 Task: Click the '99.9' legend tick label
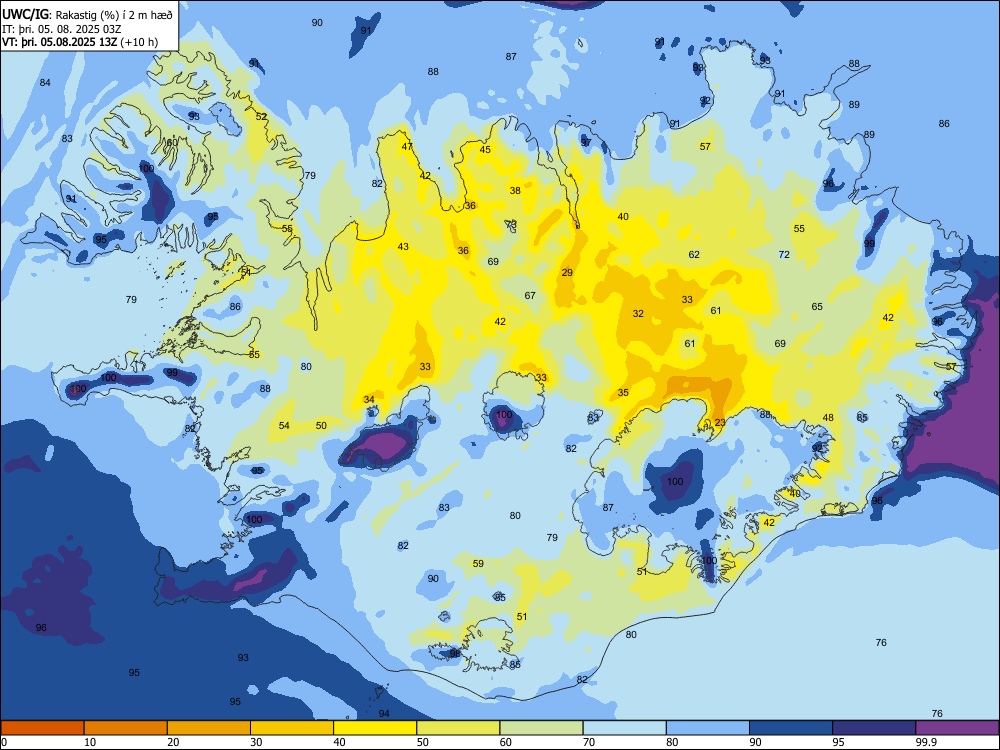926,742
